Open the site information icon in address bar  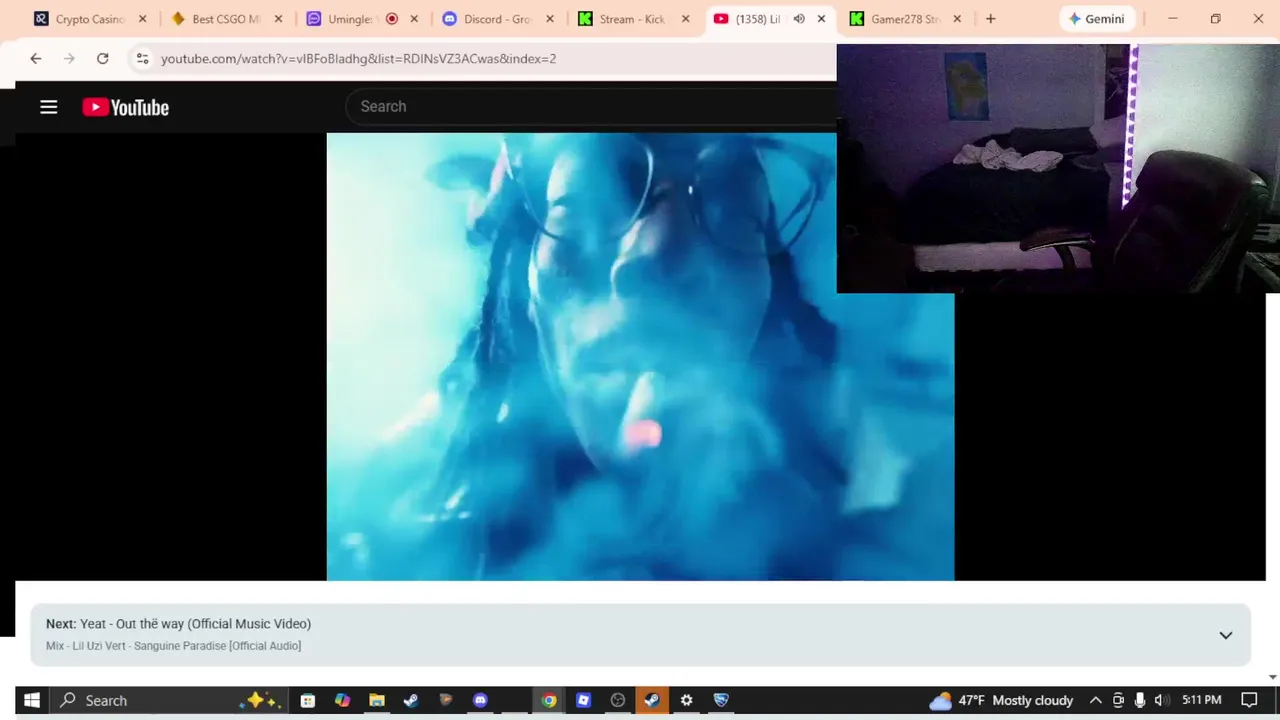point(142,59)
